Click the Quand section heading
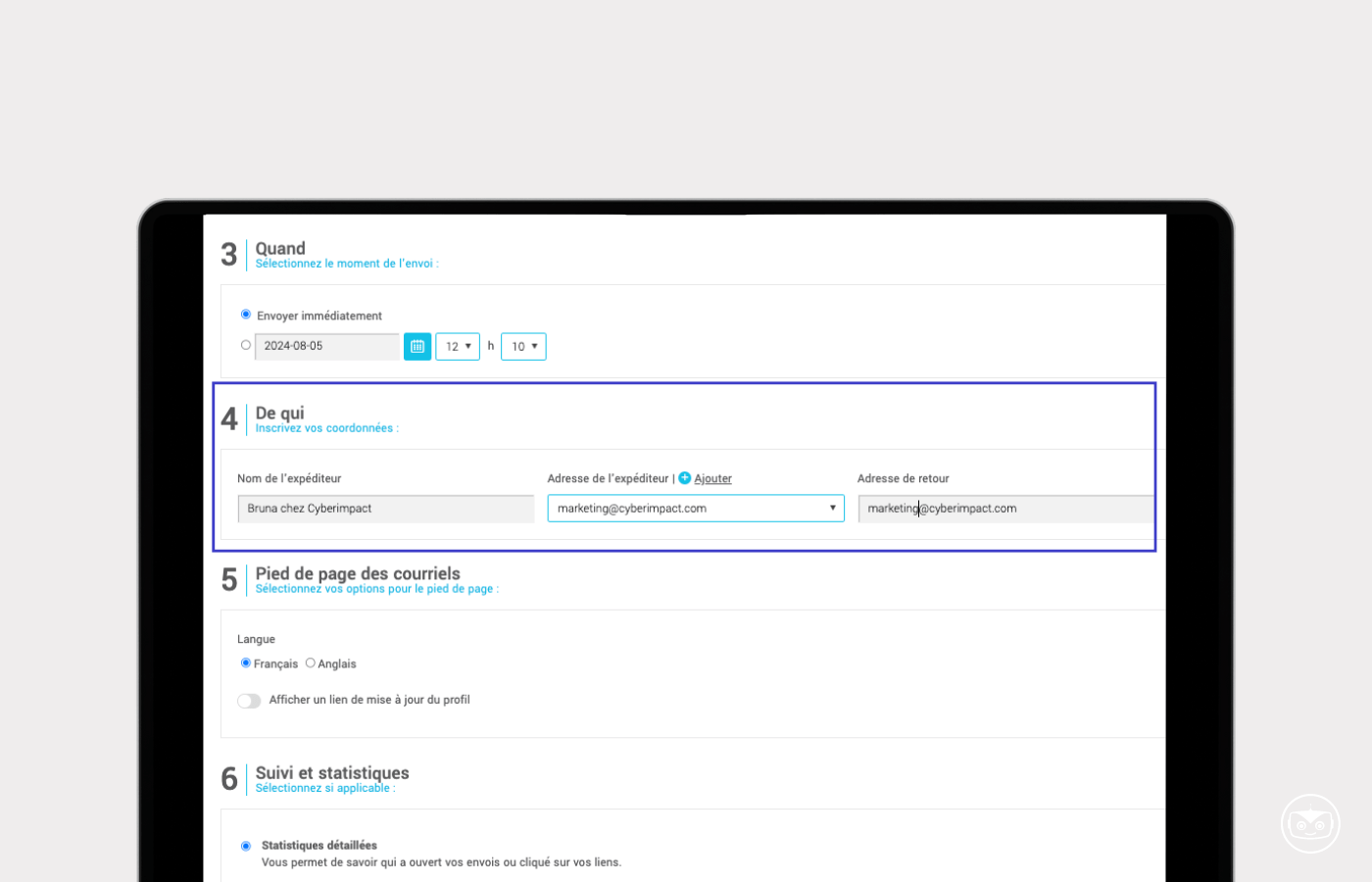Screen dimensions: 1372x882 [280, 249]
